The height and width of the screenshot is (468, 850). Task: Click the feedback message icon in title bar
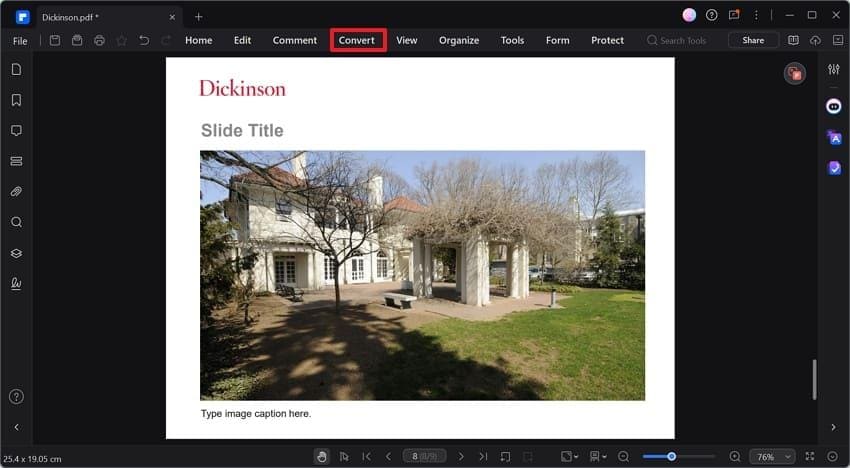pos(734,15)
